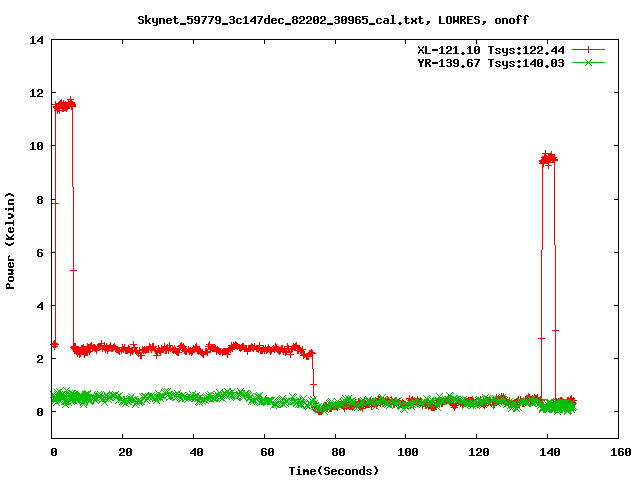The image size is (640, 480).
Task: Click the x-axis tick label 120
Action: 479,452
